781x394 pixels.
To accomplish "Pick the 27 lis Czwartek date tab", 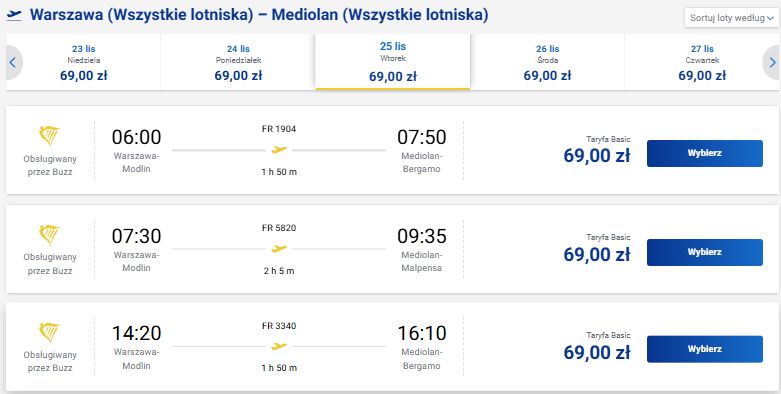I will click(702, 62).
